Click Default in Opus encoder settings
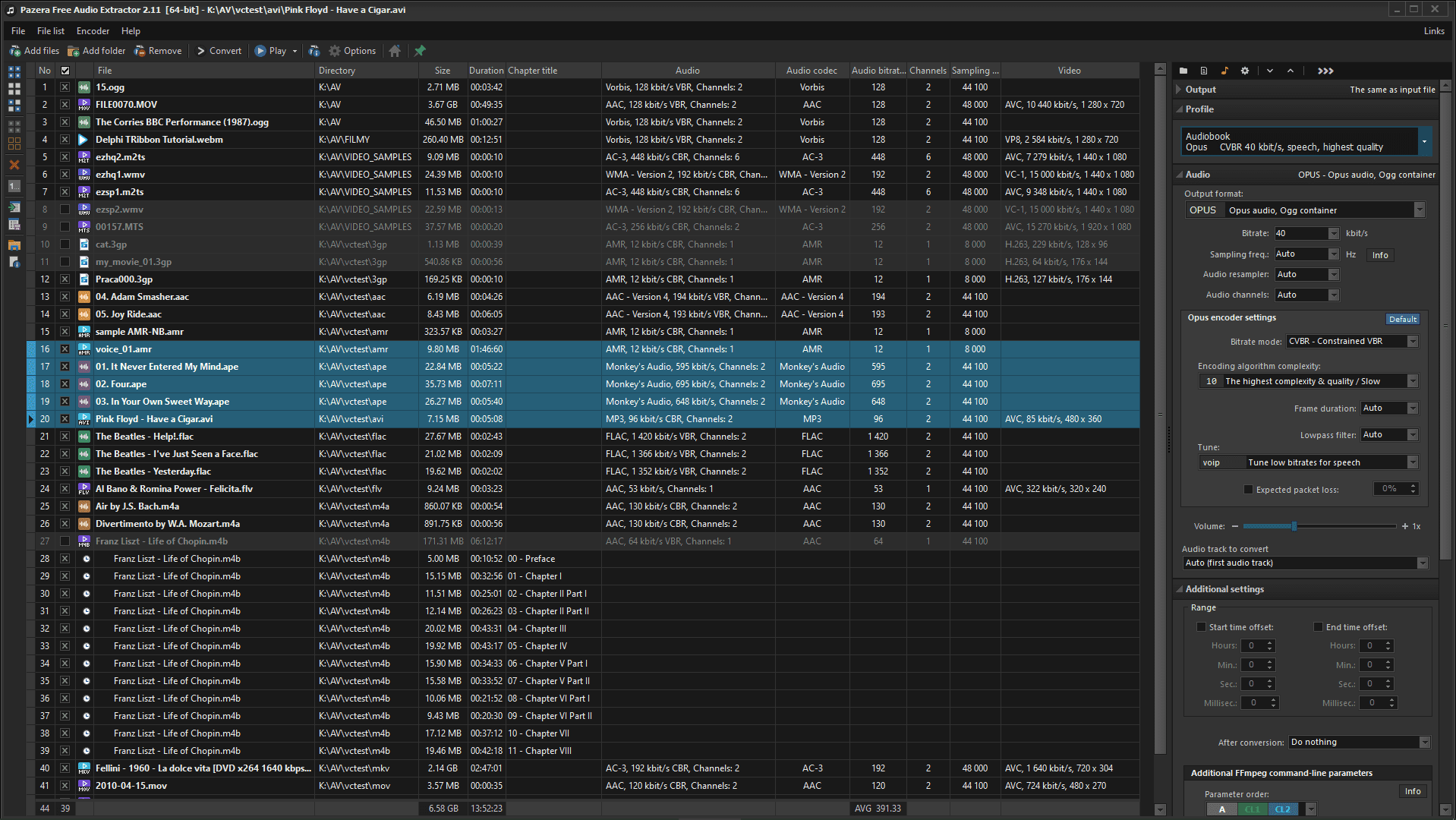This screenshot has width=1456, height=820. pyautogui.click(x=1403, y=319)
